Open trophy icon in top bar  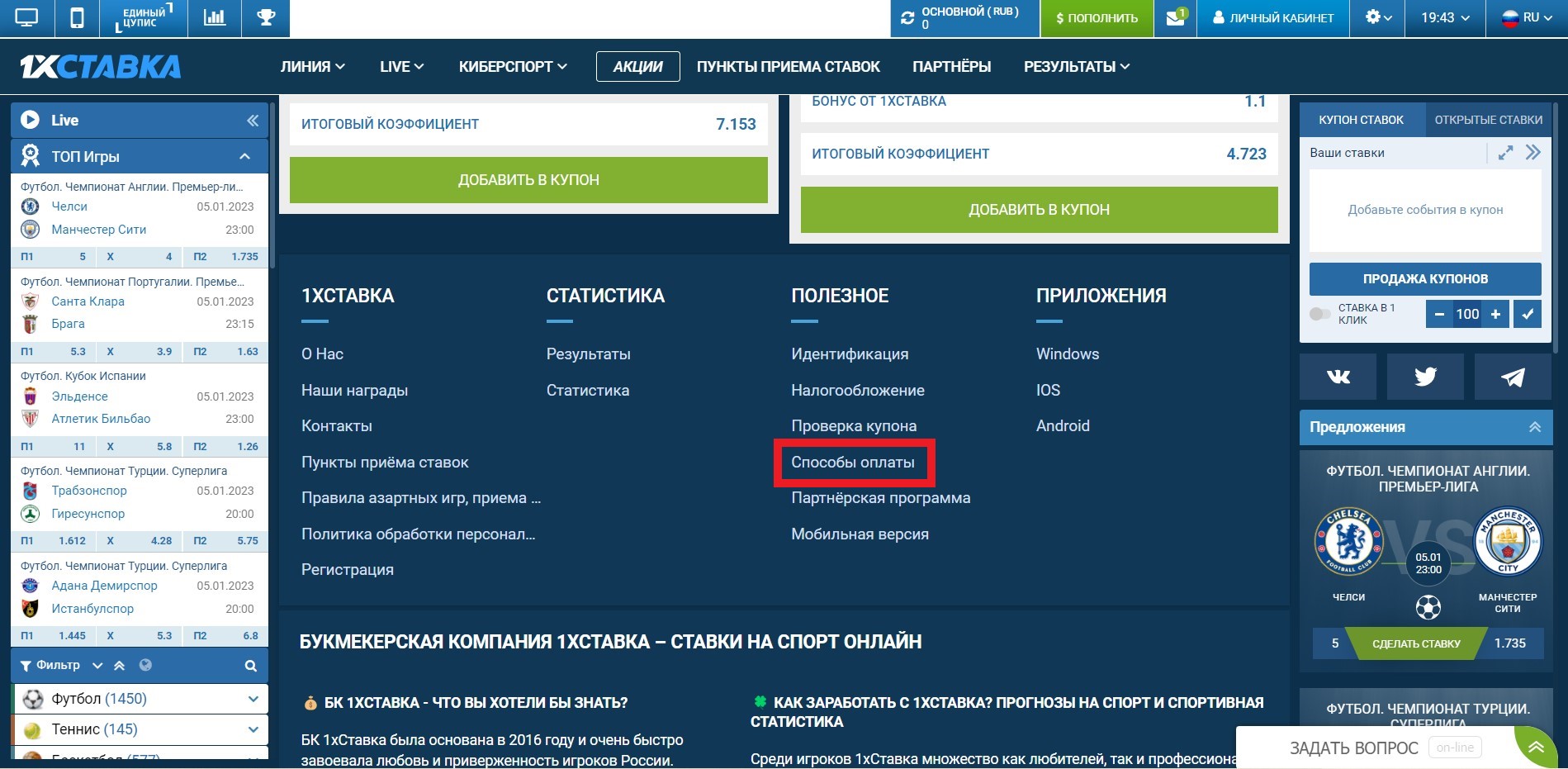coord(266,17)
